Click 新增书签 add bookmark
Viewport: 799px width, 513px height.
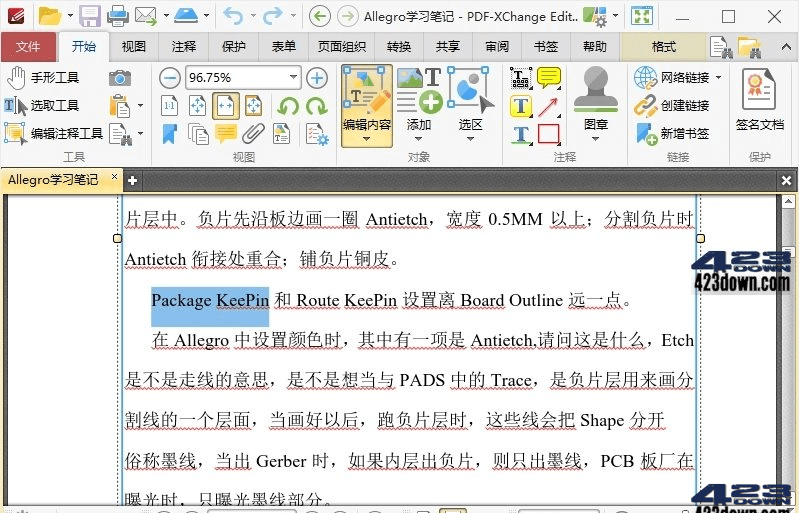pos(672,133)
